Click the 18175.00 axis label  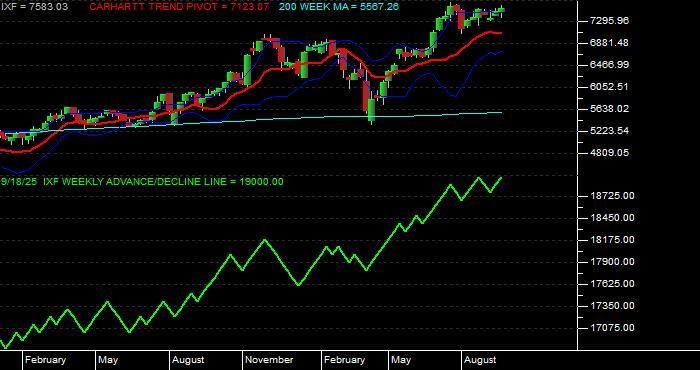tap(612, 240)
